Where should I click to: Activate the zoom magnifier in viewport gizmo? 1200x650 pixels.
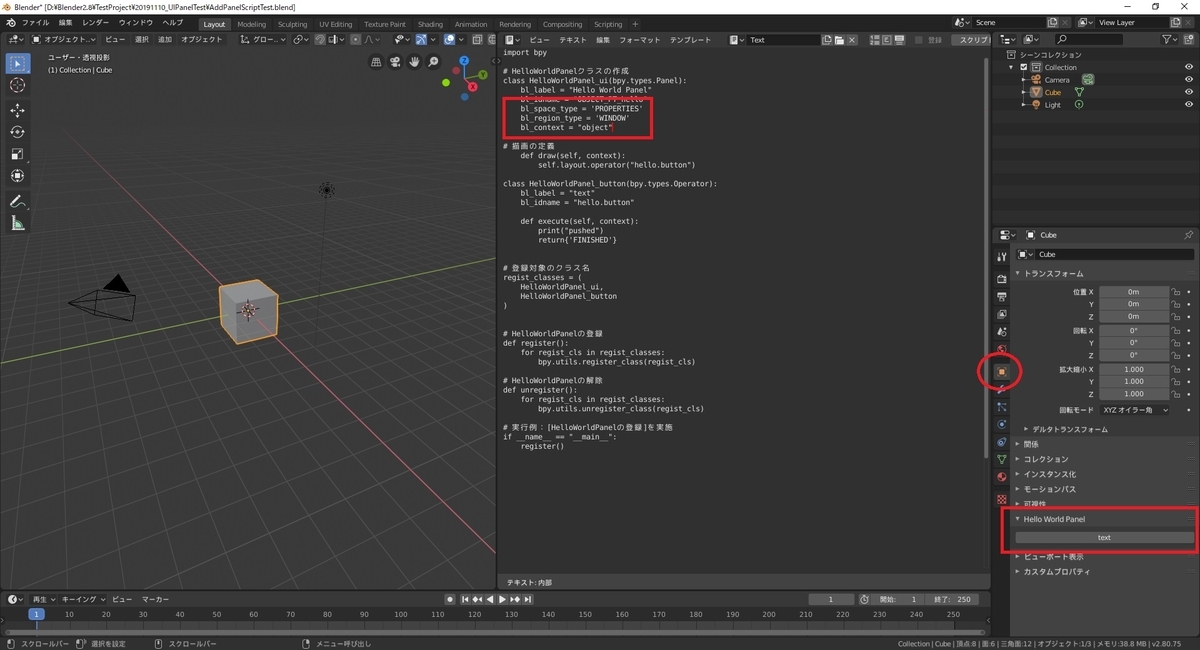[x=433, y=61]
